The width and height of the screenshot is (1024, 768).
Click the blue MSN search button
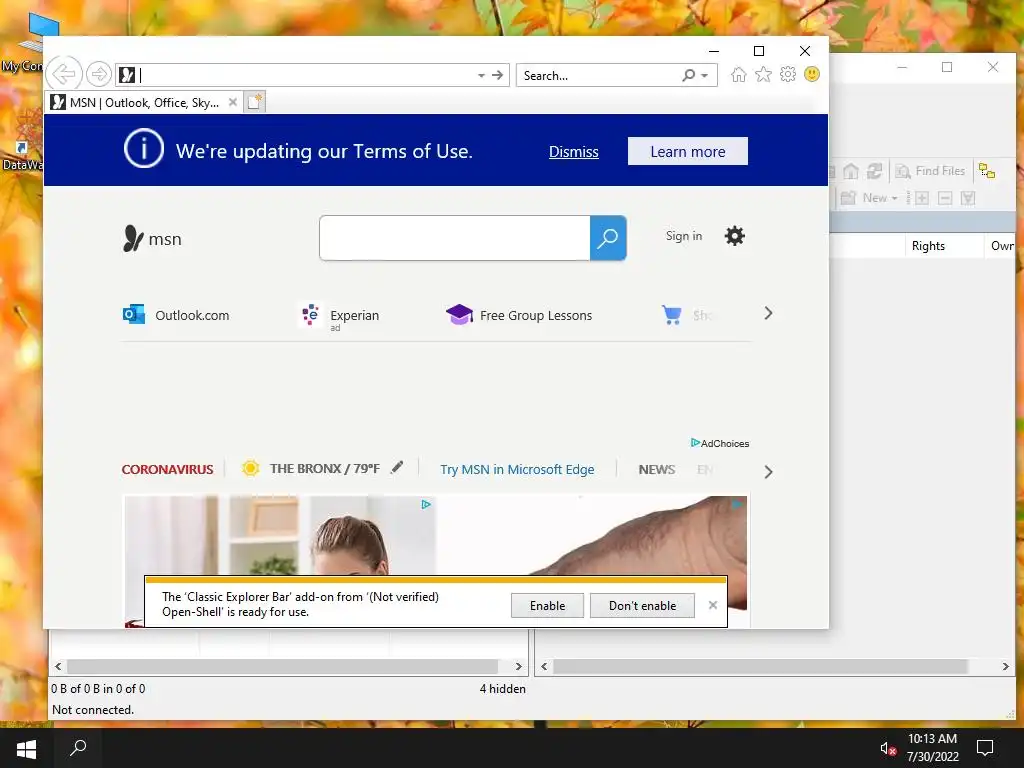608,238
